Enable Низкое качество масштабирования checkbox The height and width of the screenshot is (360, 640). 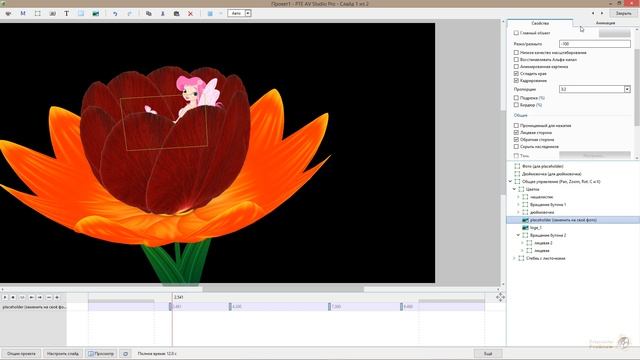tap(516, 53)
